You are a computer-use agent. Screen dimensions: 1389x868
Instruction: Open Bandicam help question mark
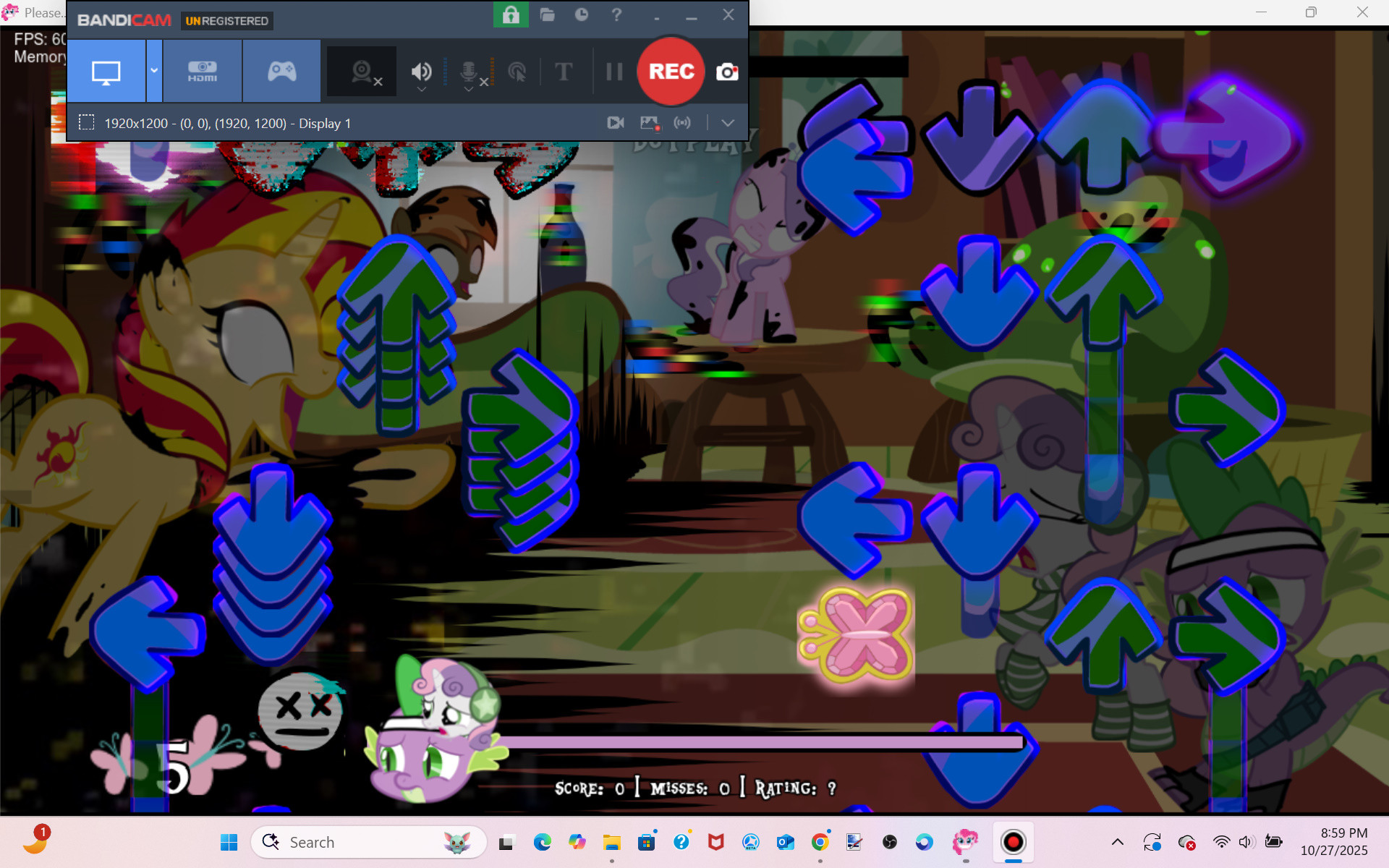616,14
